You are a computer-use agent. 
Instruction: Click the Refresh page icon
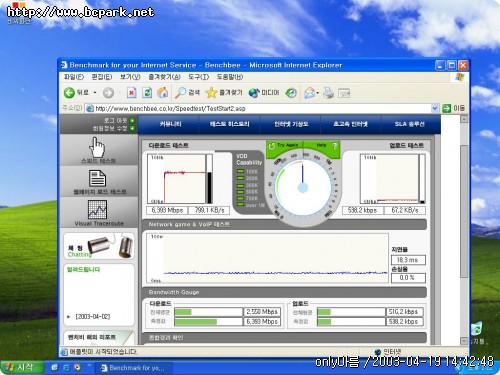pos(147,93)
